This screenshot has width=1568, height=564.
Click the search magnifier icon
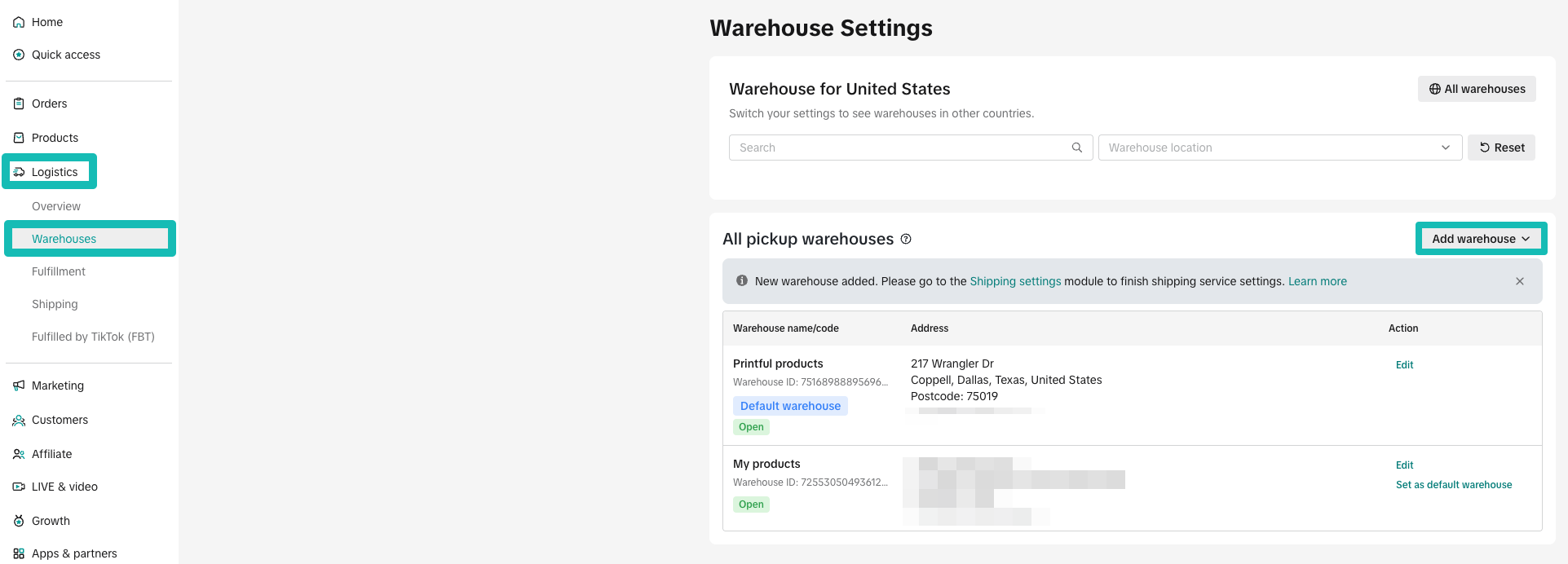tap(1076, 148)
